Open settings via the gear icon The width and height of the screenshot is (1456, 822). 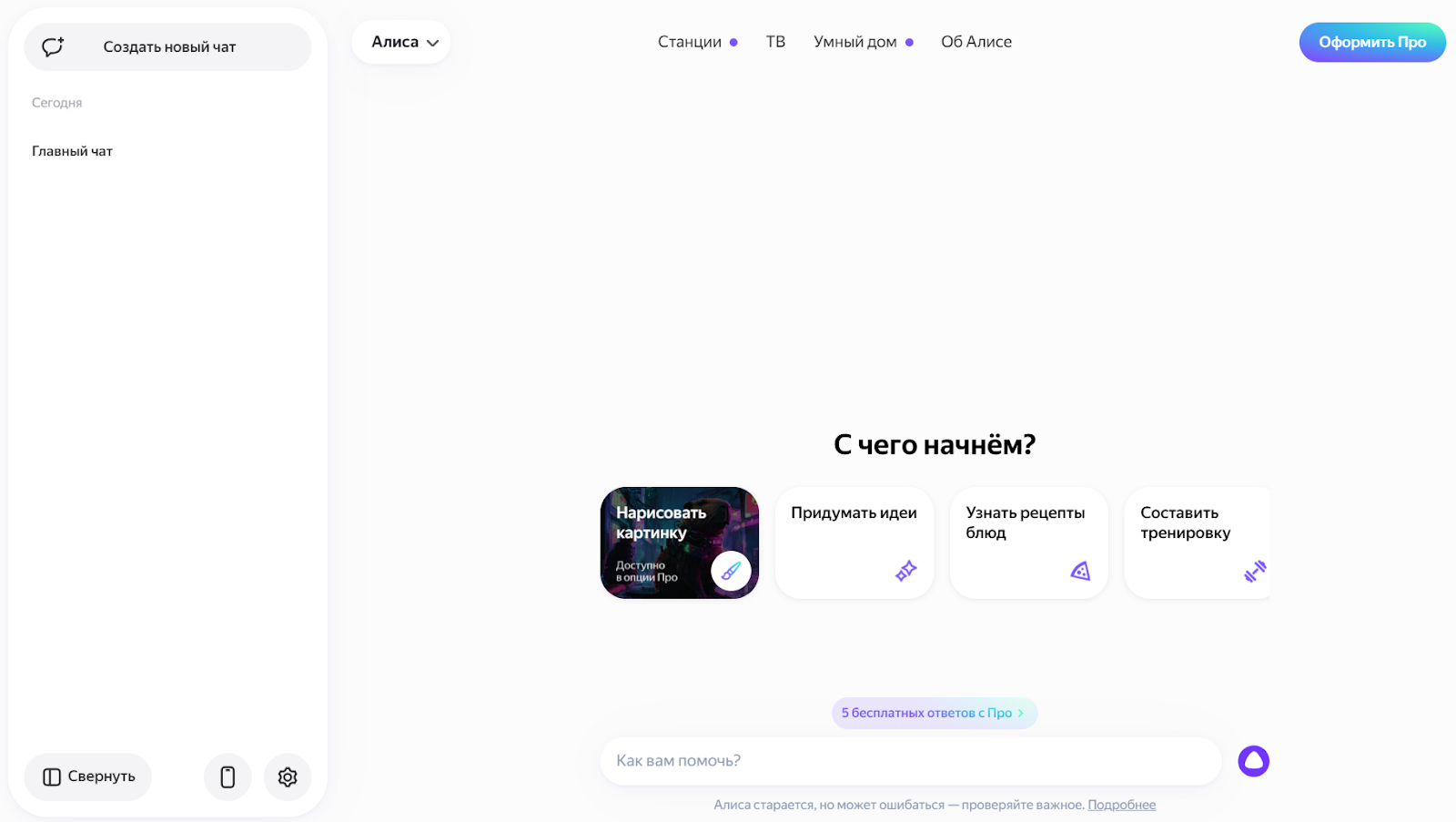(x=288, y=776)
